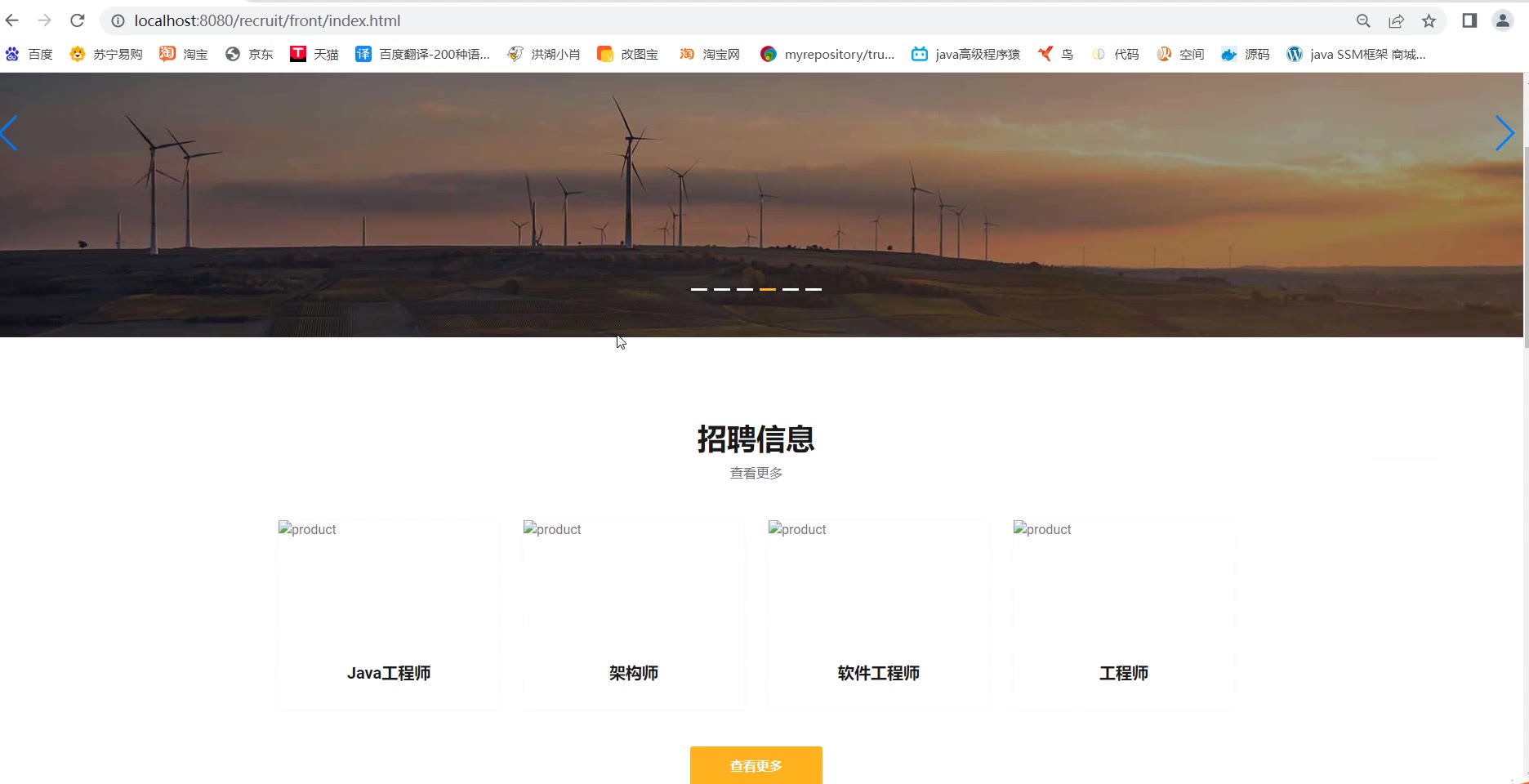Open the user profile avatar icon
Viewport: 1529px width, 784px height.
pyautogui.click(x=1503, y=20)
